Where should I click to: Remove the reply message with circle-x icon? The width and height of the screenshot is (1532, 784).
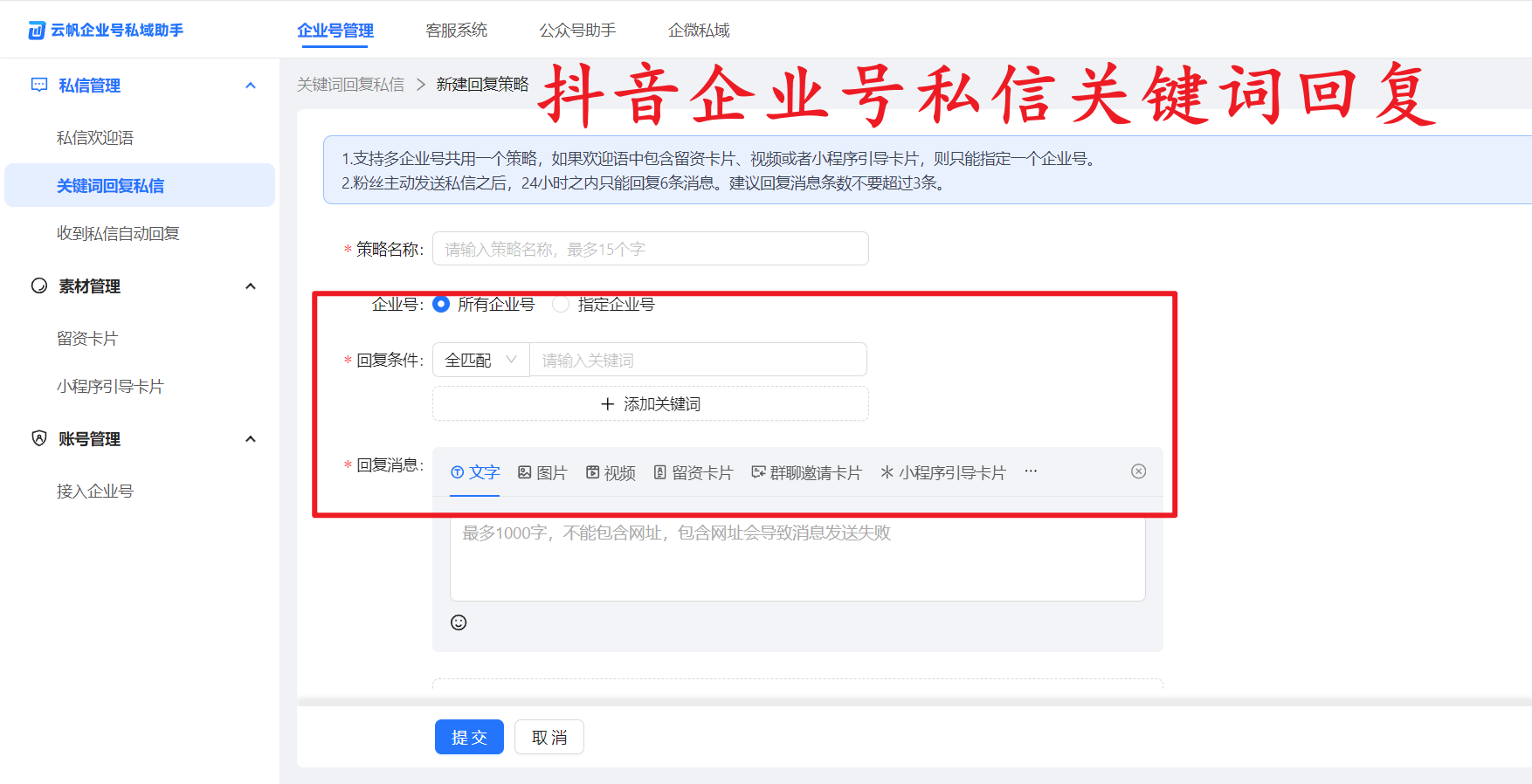point(1138,471)
